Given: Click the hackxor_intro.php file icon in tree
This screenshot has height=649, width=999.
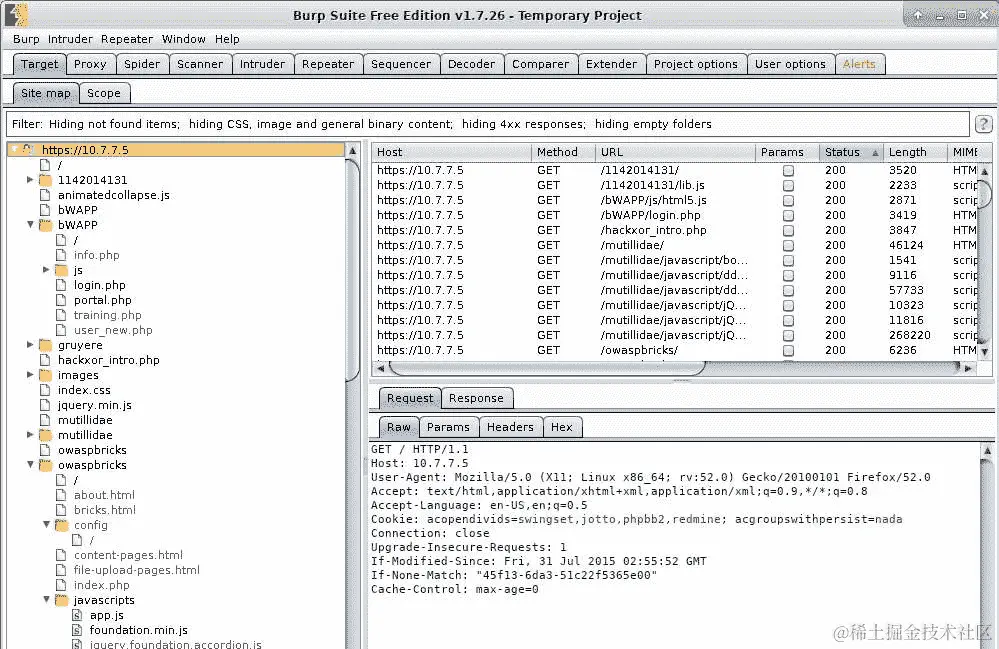Looking at the screenshot, I should point(45,360).
